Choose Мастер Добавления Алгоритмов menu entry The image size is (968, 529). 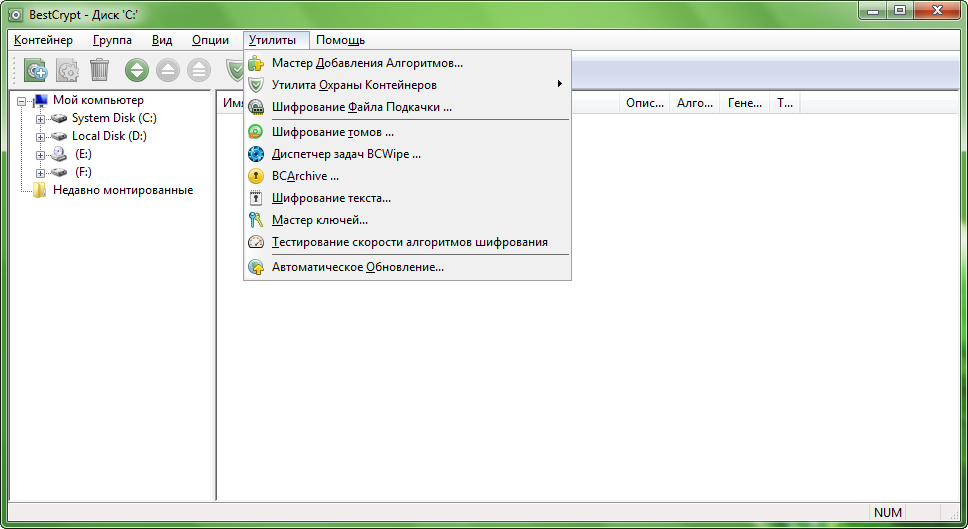[407, 63]
